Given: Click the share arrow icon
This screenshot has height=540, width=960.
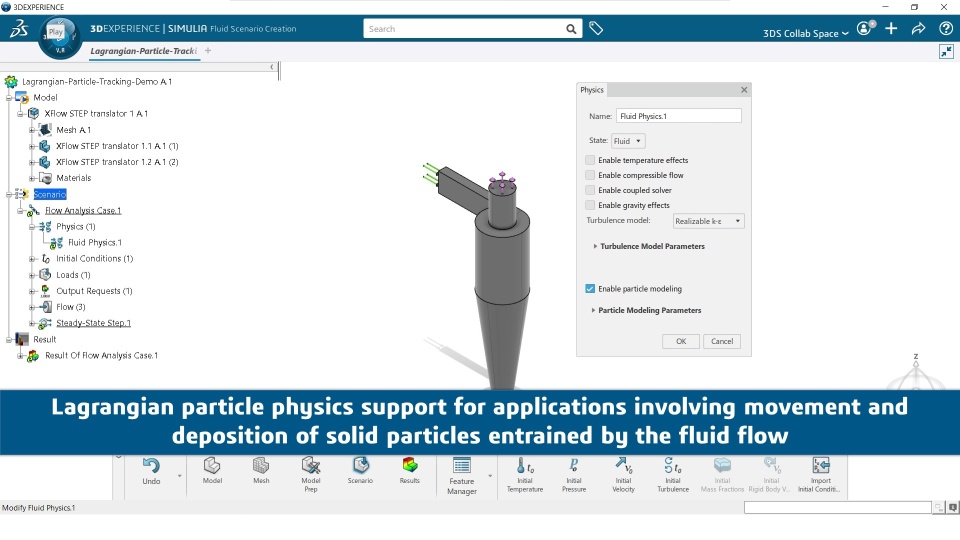Looking at the screenshot, I should click(x=918, y=28).
